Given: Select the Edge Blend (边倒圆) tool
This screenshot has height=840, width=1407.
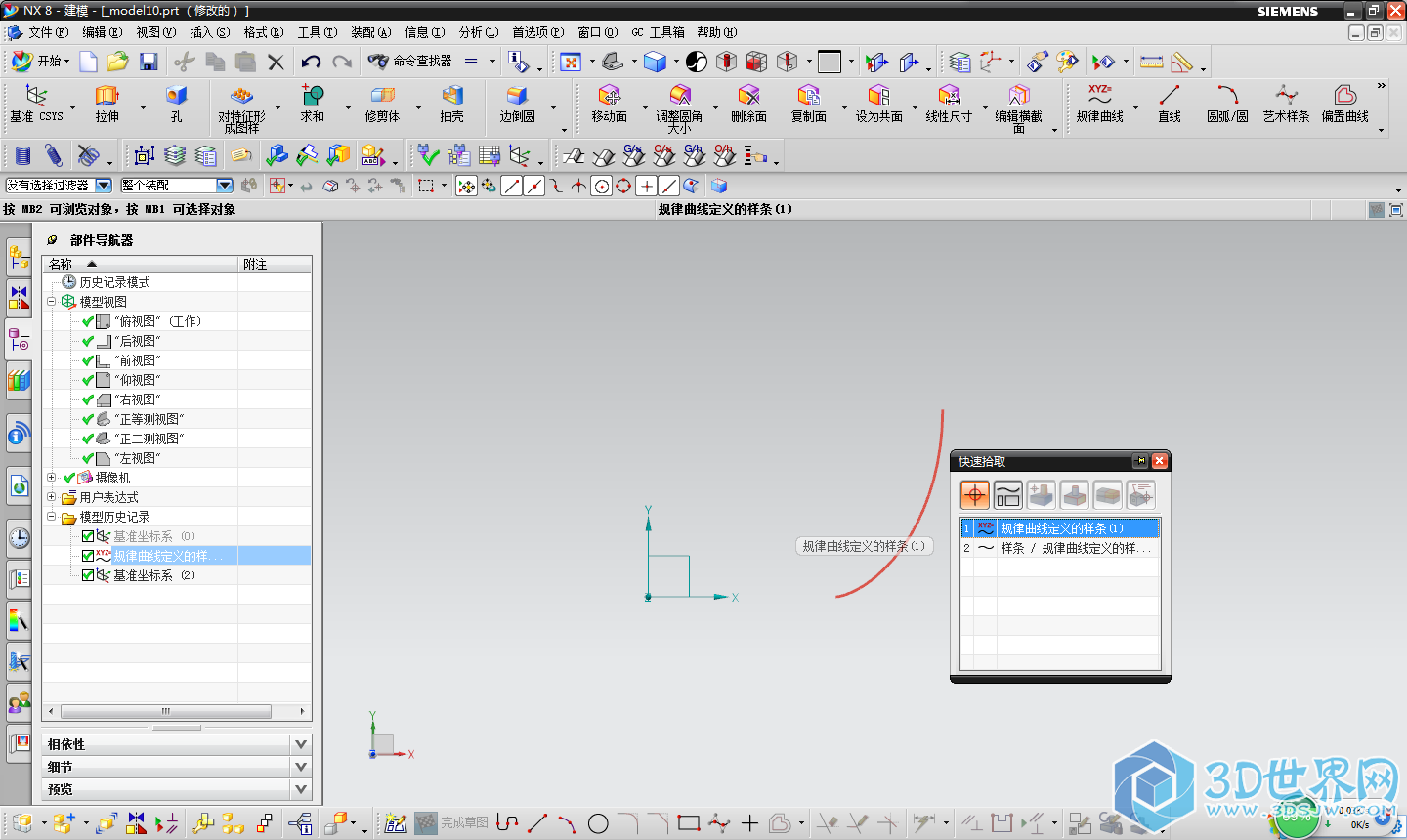Looking at the screenshot, I should (x=517, y=103).
